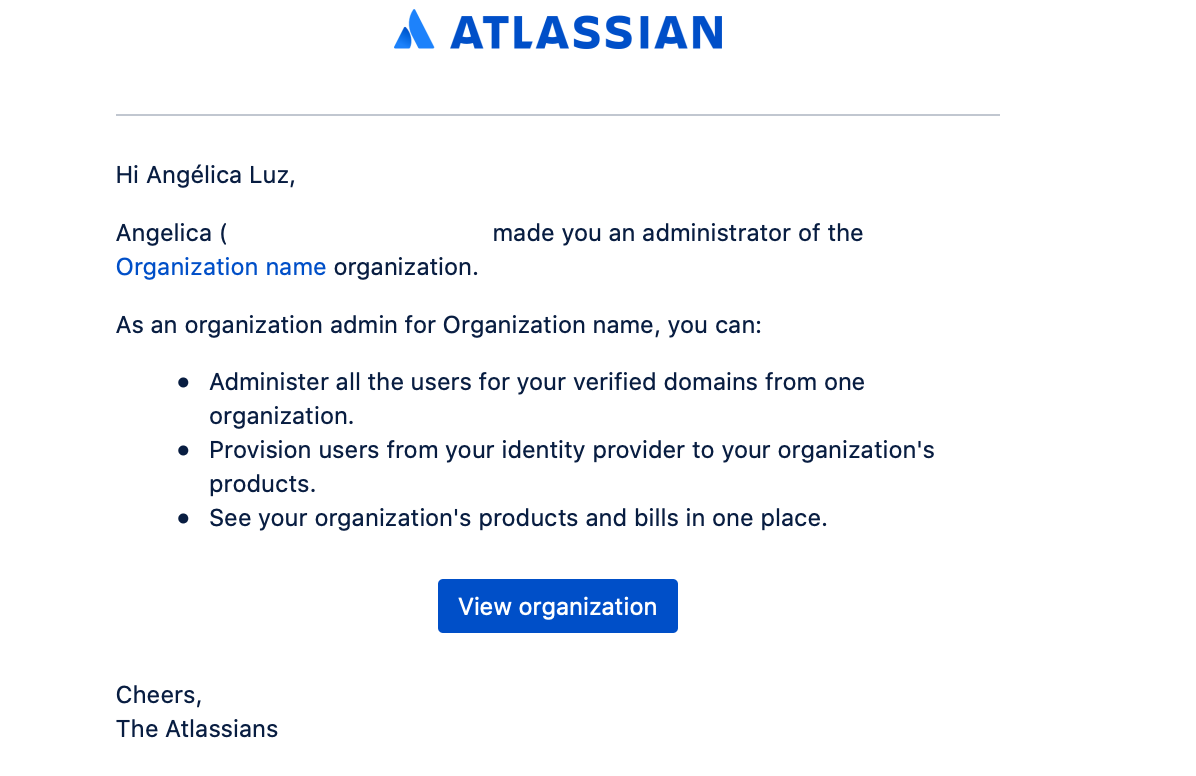The width and height of the screenshot is (1196, 776).
Task: Click the bullet about provisioning users
Action: click(x=571, y=450)
